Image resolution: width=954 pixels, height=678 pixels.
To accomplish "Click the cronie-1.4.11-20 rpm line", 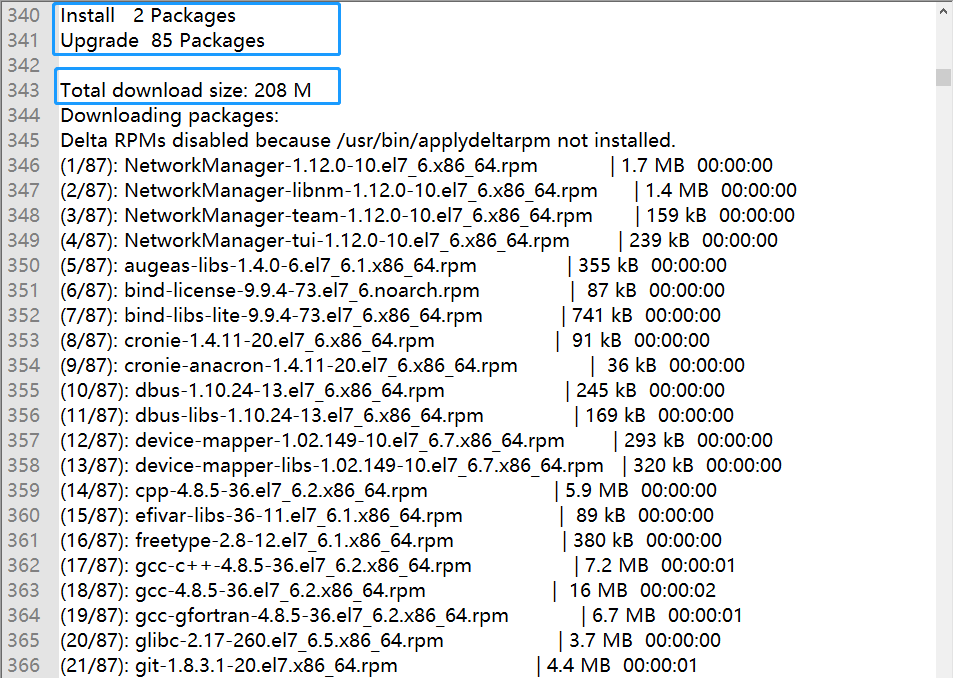I will (x=385, y=340).
